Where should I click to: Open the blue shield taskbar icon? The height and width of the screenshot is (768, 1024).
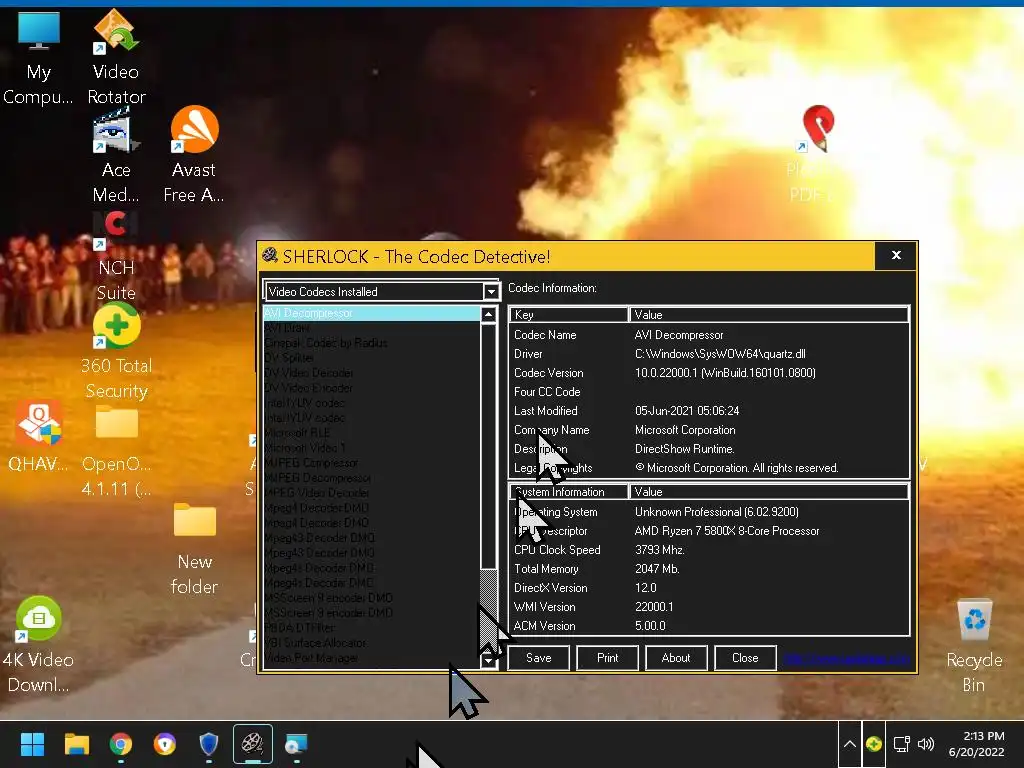point(208,744)
